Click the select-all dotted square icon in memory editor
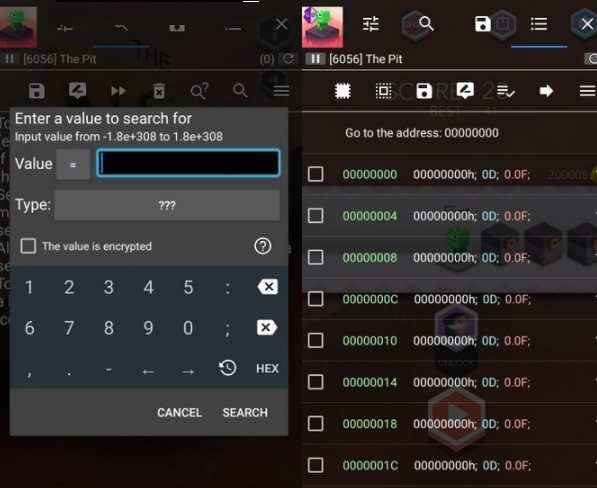Screen dimensions: 597x488 (343, 91)
